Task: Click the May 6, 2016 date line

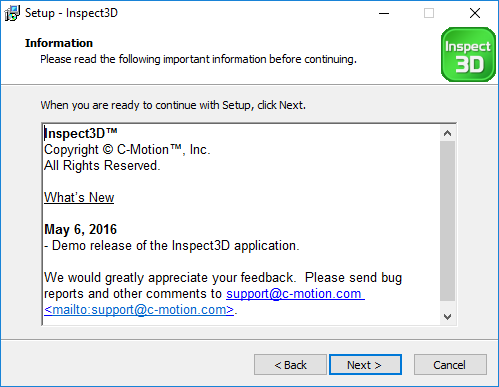Action: coord(81,229)
